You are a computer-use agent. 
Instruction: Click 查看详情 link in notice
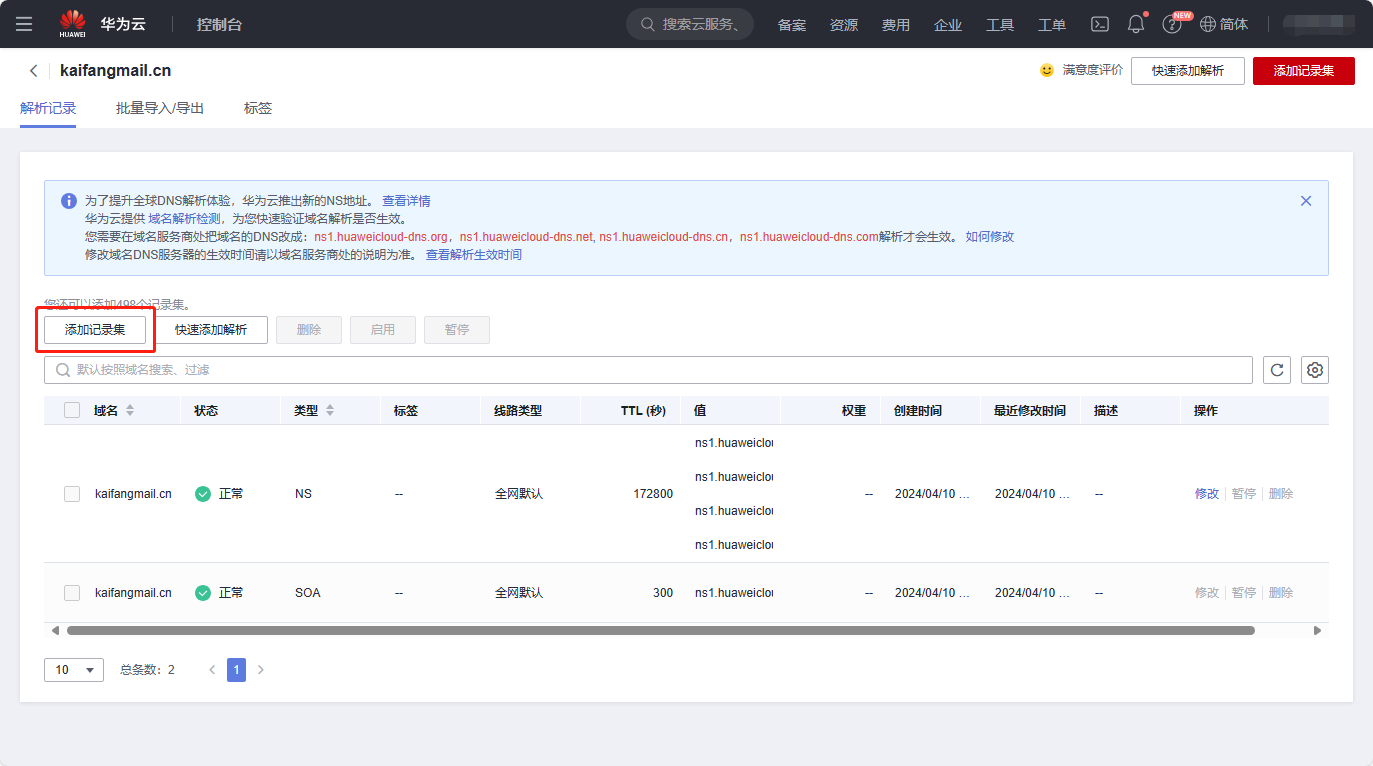(406, 201)
